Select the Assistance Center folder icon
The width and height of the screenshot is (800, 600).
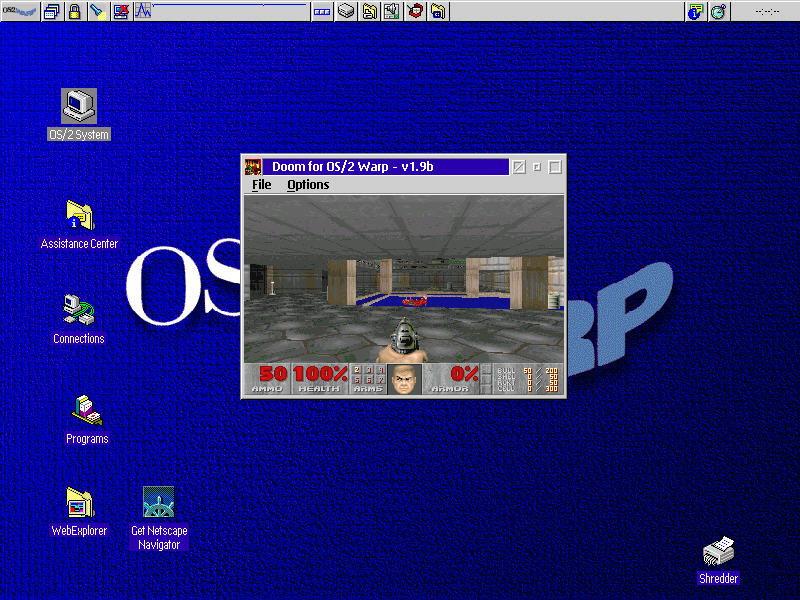point(80,215)
